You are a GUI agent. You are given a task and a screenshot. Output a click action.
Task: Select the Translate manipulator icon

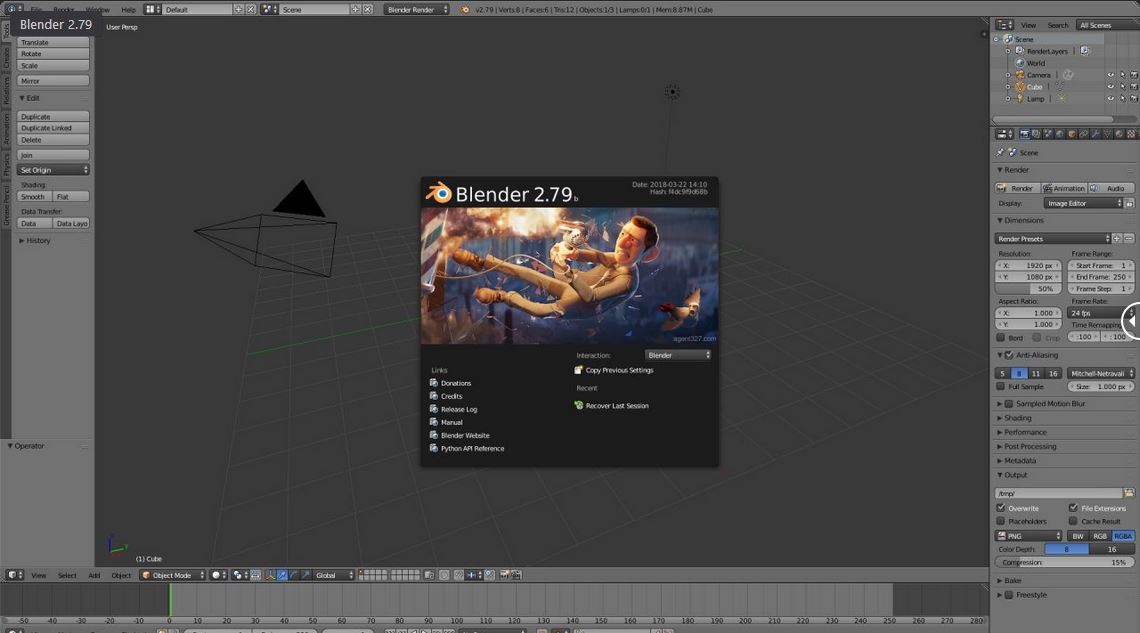pyautogui.click(x=283, y=575)
